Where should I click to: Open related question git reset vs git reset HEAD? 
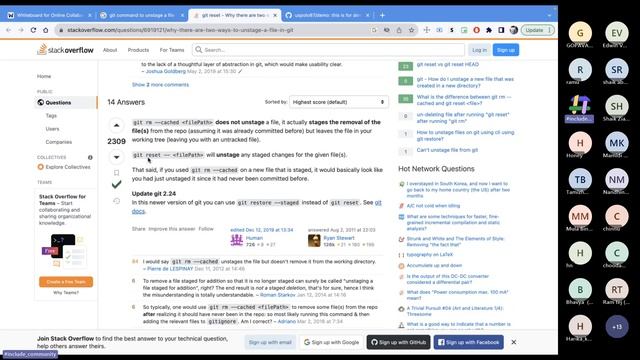[x=447, y=64]
